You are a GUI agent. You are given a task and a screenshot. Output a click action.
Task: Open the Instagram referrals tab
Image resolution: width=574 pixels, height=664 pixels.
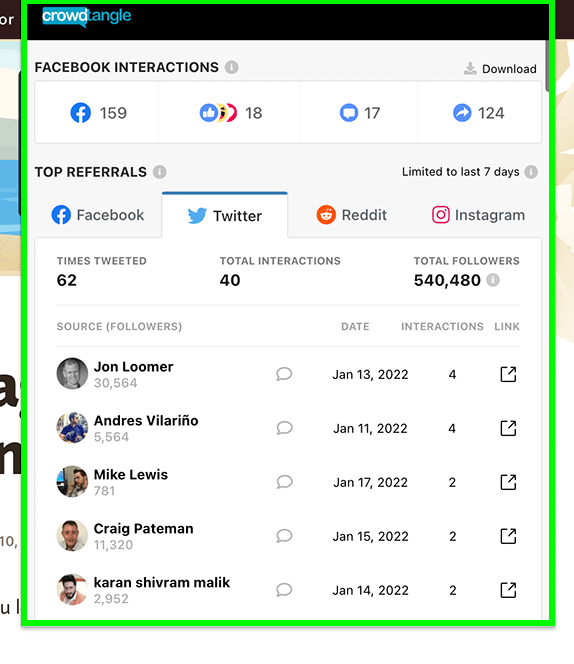pos(478,215)
